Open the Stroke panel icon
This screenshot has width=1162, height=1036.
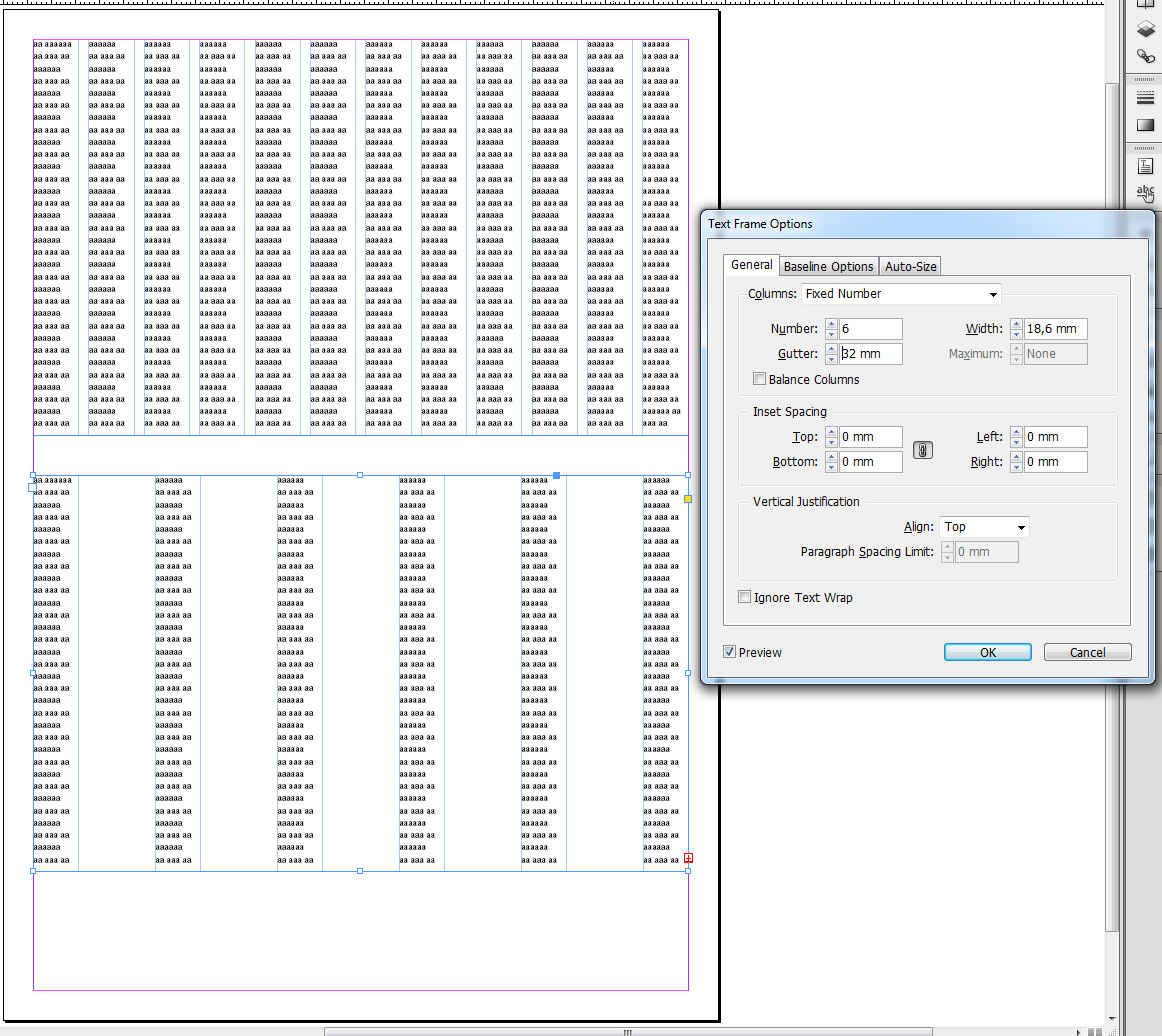(x=1145, y=98)
